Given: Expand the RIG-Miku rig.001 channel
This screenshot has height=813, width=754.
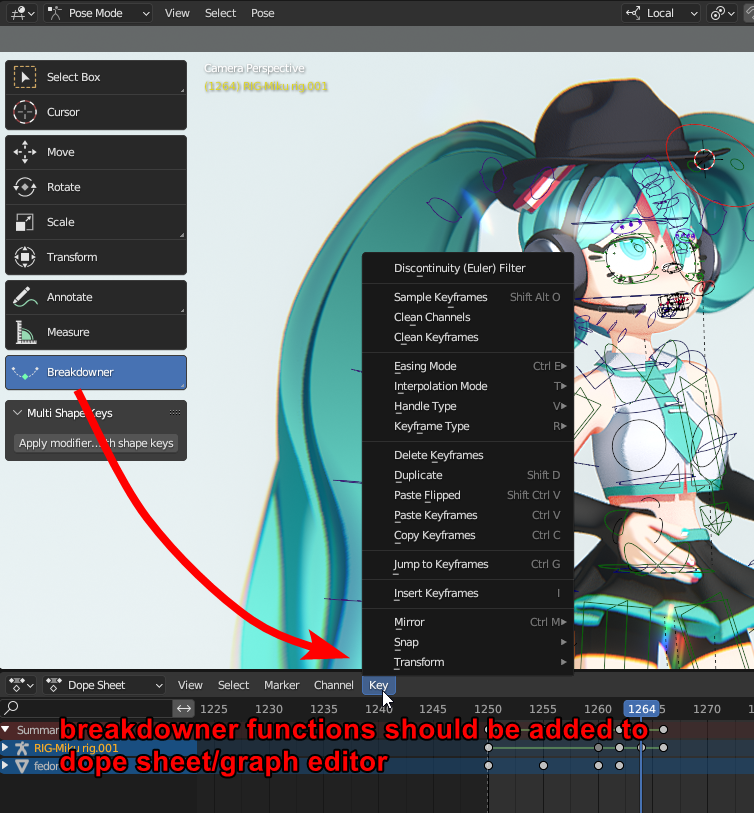Looking at the screenshot, I should pyautogui.click(x=5, y=748).
